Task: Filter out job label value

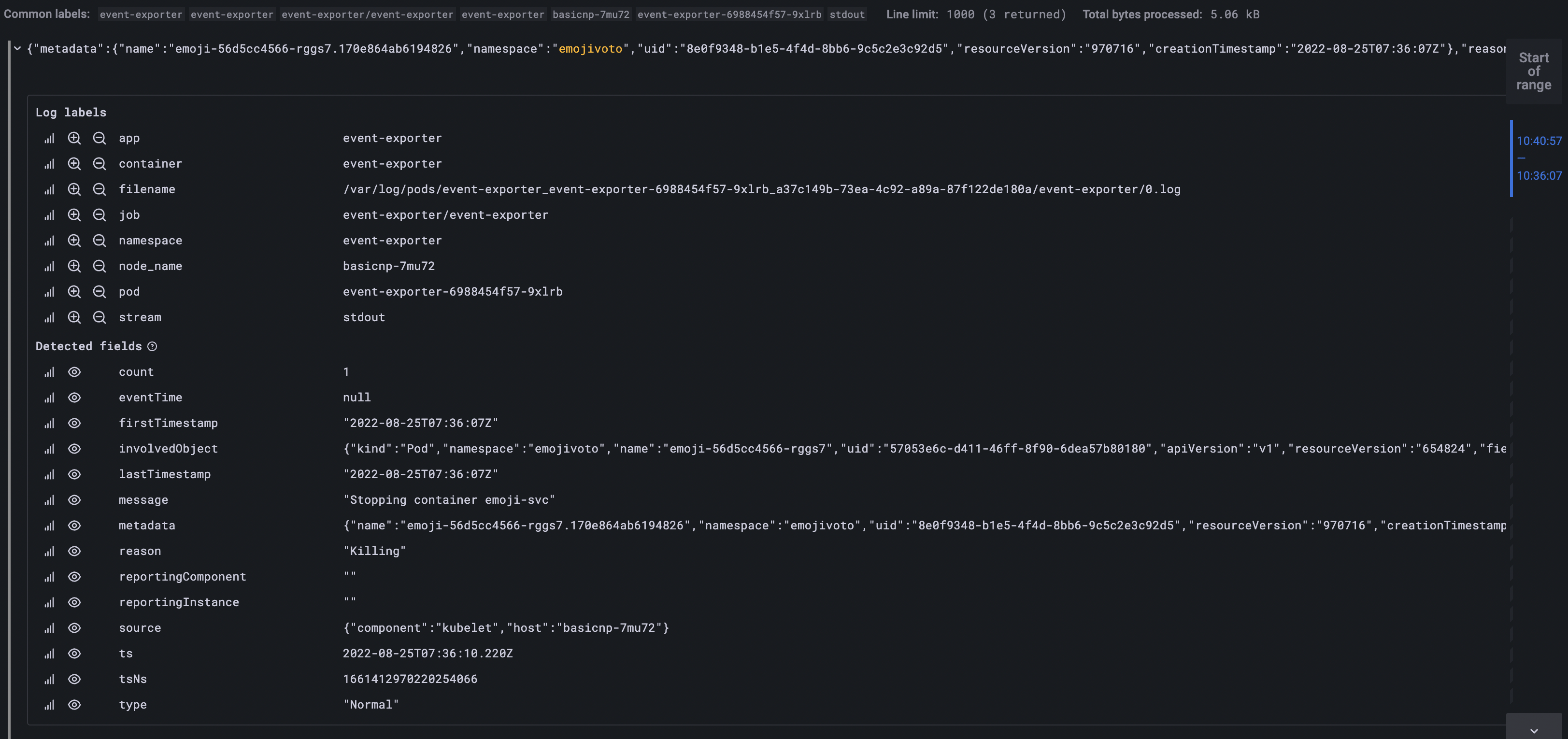Action: click(99, 215)
